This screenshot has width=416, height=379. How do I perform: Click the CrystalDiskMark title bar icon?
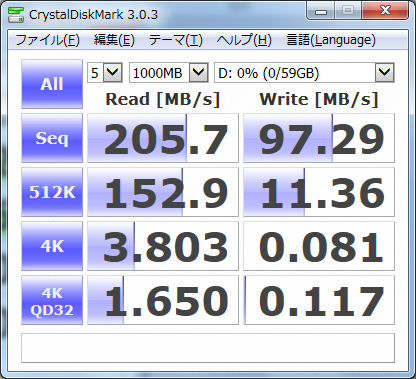(16, 14)
